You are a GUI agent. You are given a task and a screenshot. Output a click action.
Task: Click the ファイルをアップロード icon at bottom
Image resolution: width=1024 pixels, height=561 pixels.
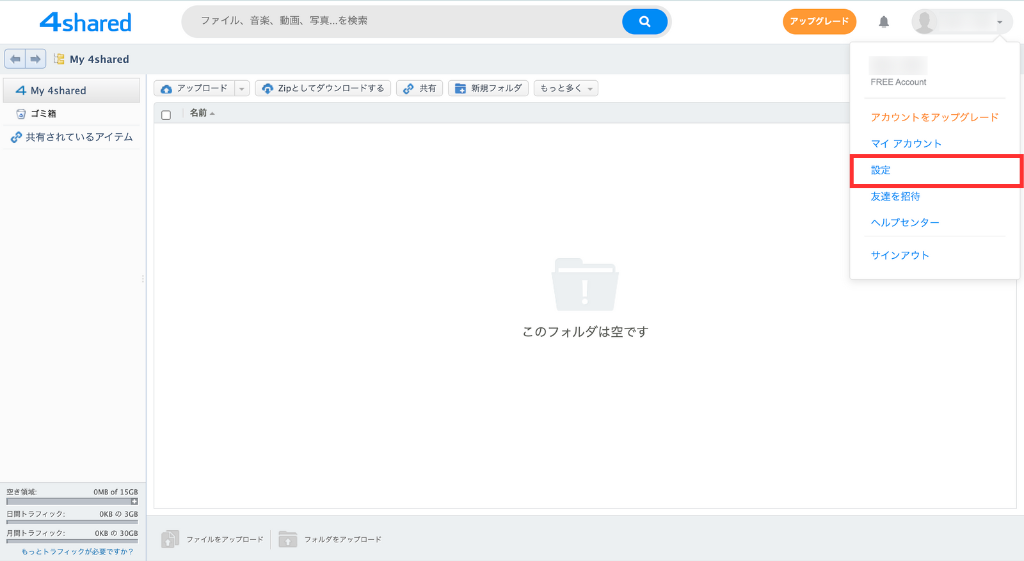tap(171, 539)
